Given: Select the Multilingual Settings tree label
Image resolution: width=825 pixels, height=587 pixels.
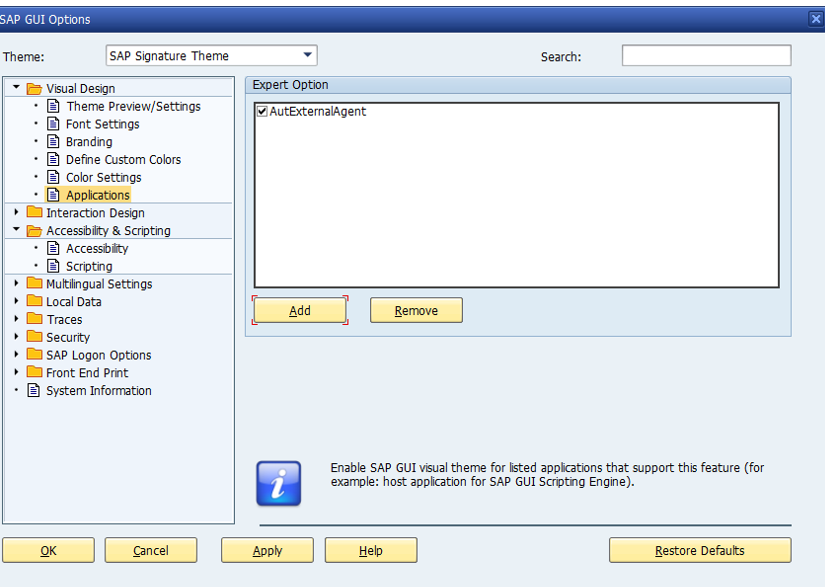Looking at the screenshot, I should [x=99, y=284].
